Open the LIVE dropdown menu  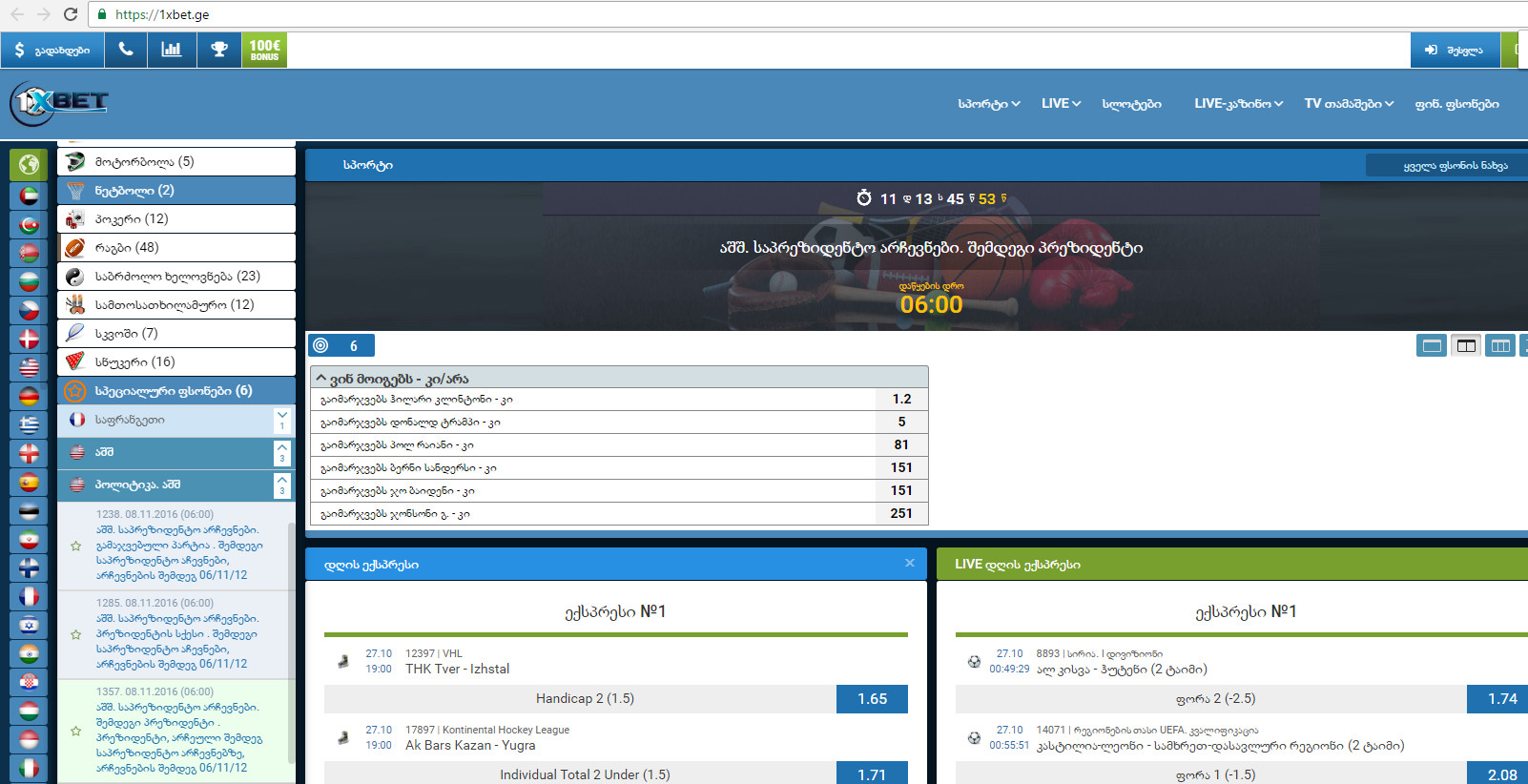click(x=1061, y=104)
